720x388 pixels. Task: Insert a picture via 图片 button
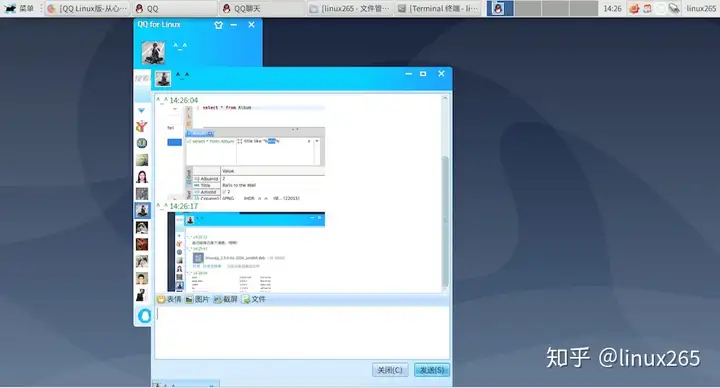click(197, 299)
